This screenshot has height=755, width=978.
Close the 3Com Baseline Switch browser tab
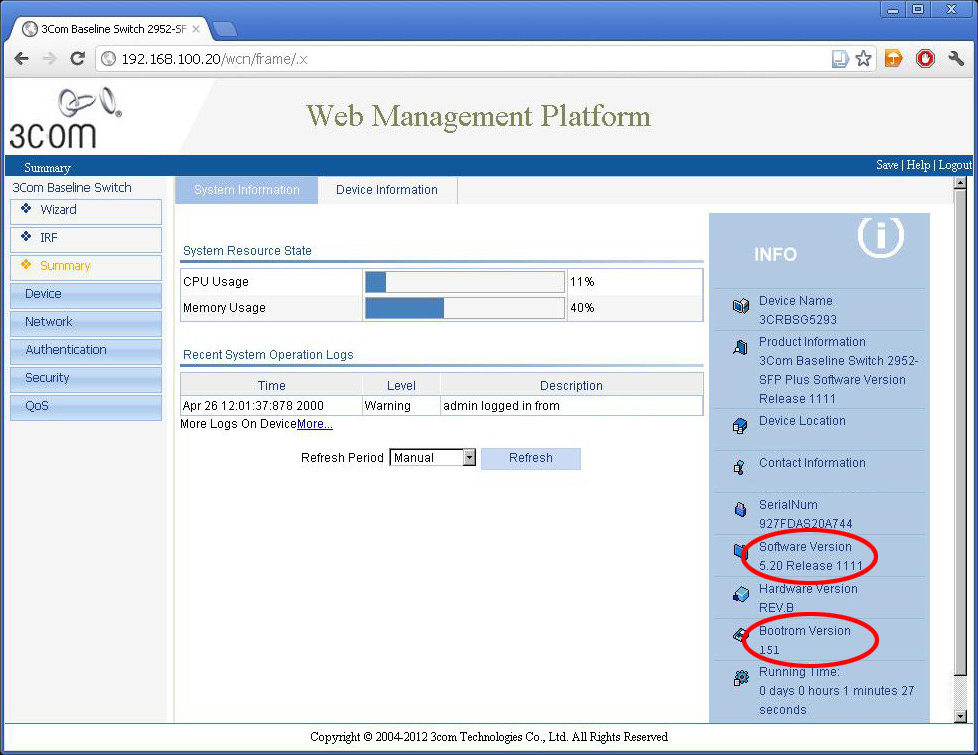click(x=196, y=29)
